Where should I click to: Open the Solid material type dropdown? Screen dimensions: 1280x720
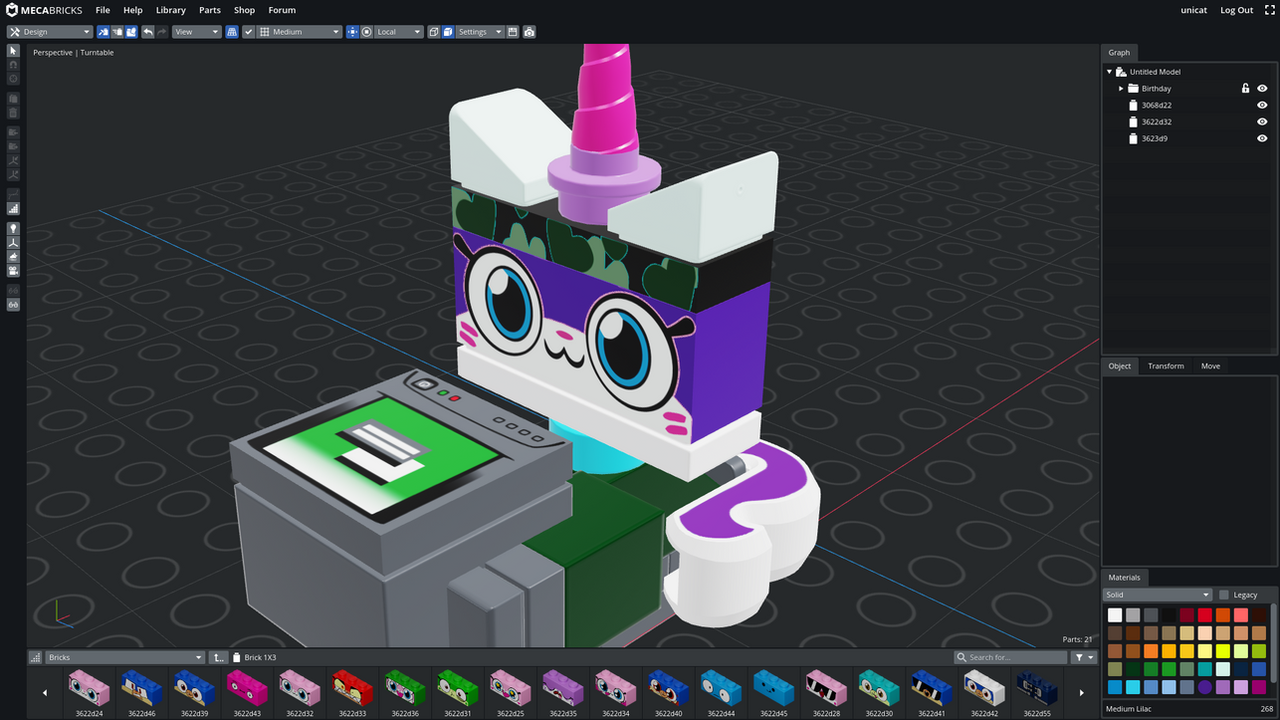1157,595
